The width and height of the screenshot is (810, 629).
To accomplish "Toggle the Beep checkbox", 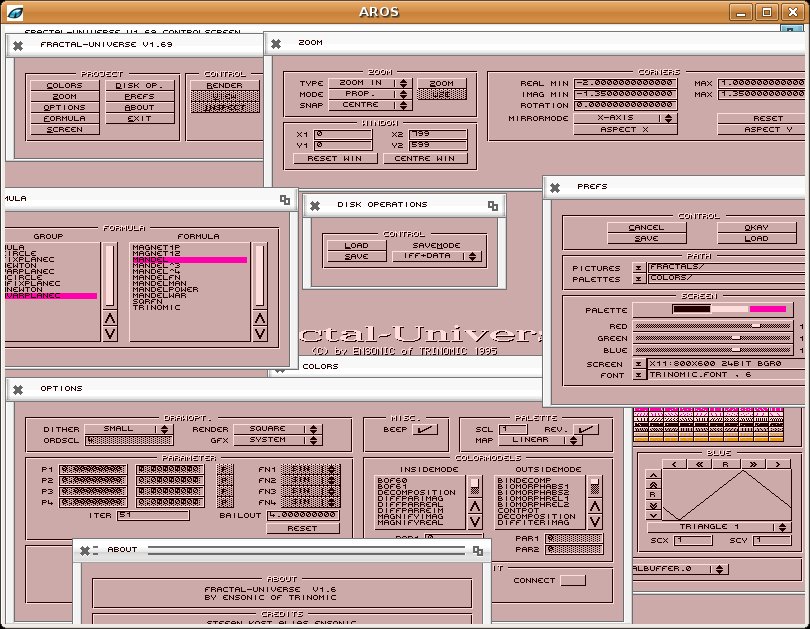I will click(425, 429).
